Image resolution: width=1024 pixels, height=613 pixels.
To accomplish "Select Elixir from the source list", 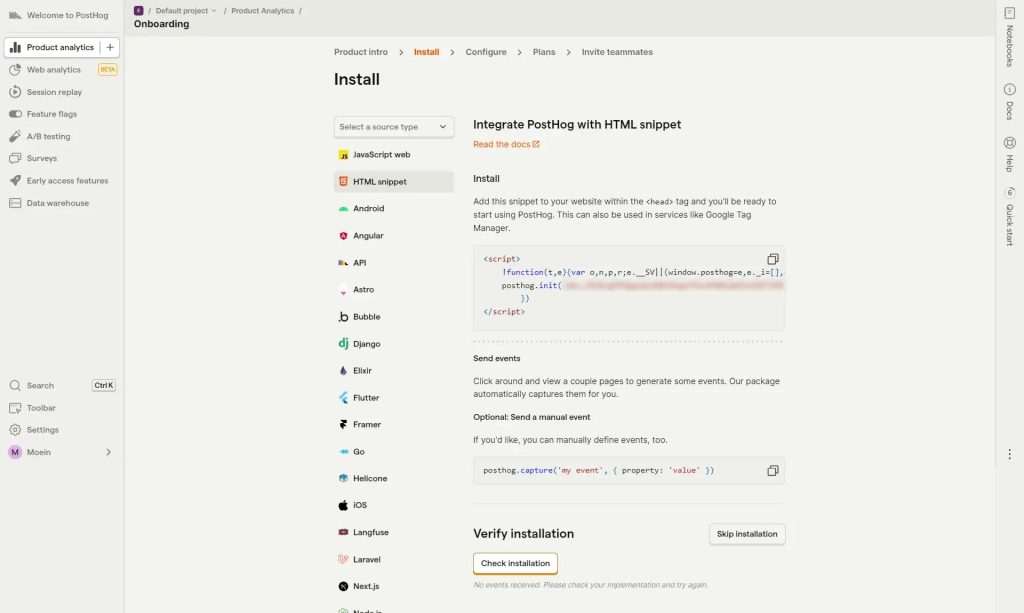I will (x=394, y=371).
